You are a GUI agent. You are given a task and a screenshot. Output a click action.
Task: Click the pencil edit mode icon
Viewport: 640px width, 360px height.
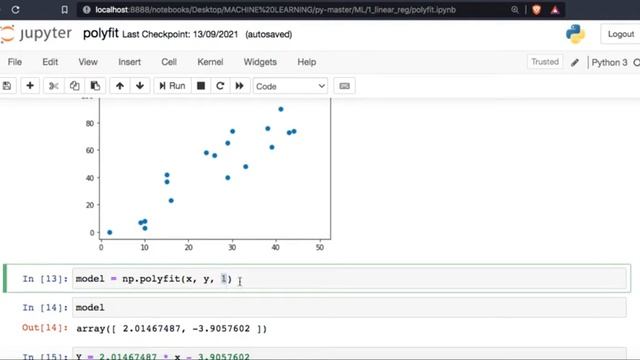pos(575,62)
